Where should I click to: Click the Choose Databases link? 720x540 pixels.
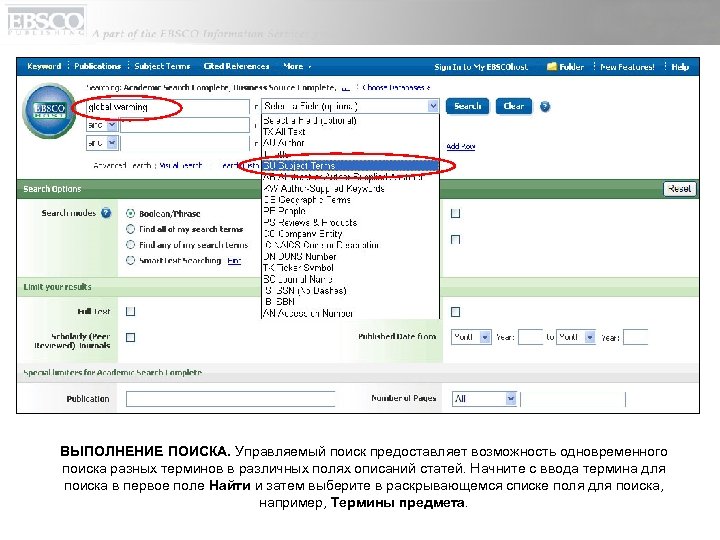(396, 87)
